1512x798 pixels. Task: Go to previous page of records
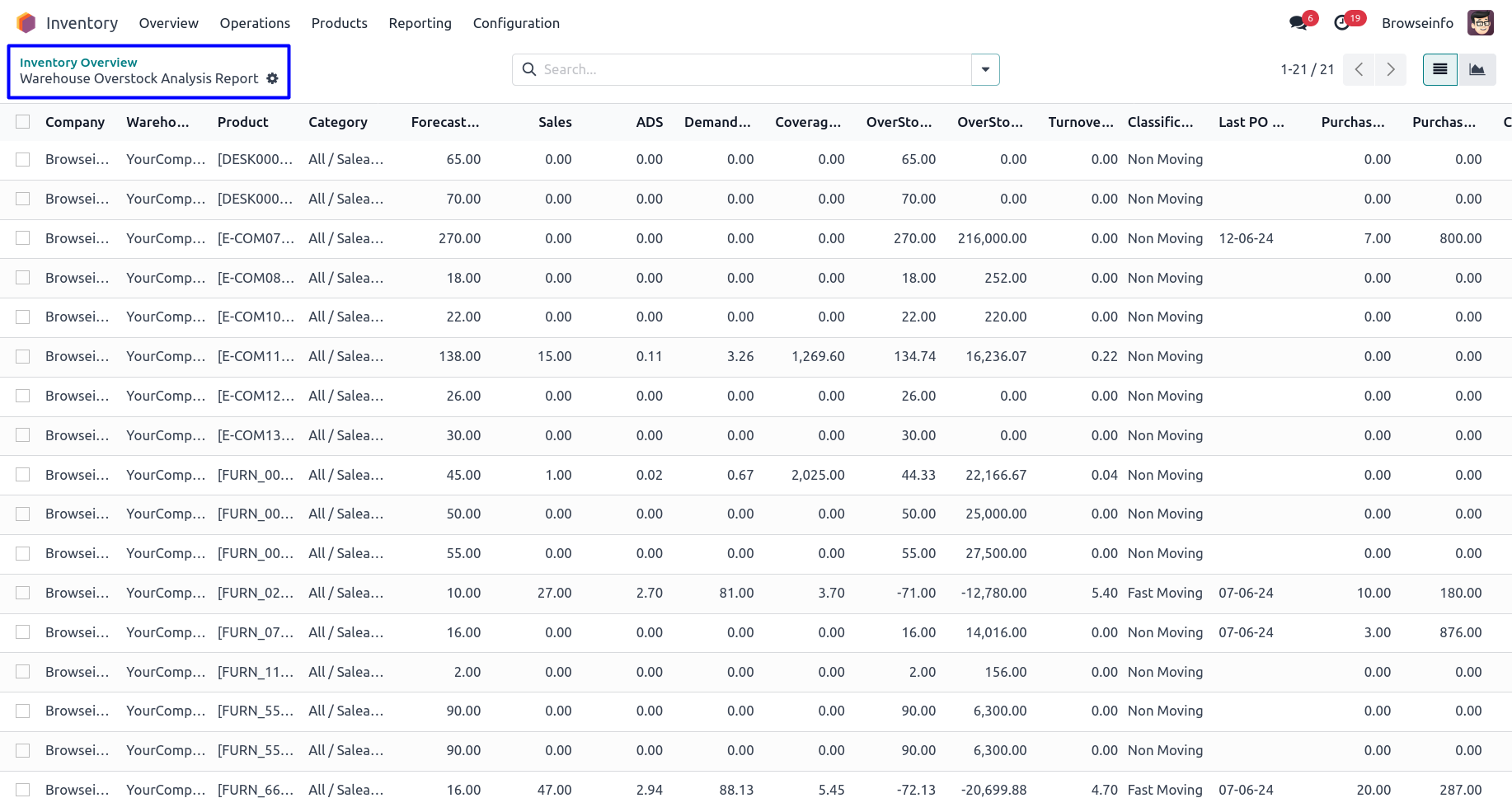pos(1359,69)
